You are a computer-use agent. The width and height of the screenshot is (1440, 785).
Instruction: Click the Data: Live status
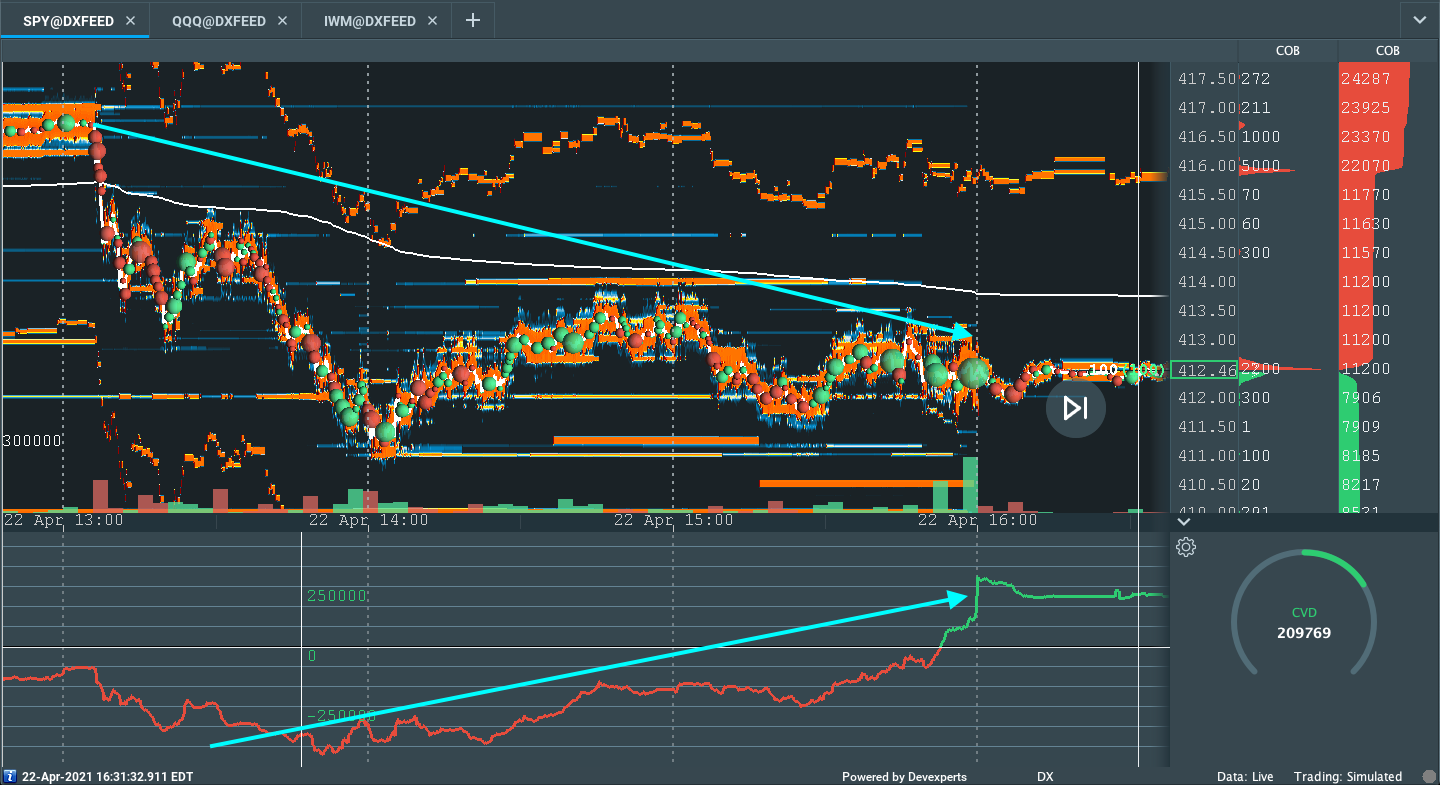(x=1245, y=777)
